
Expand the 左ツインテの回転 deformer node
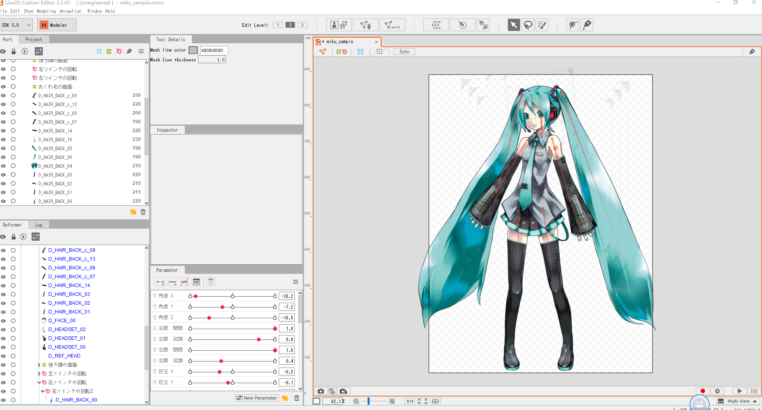[39, 374]
